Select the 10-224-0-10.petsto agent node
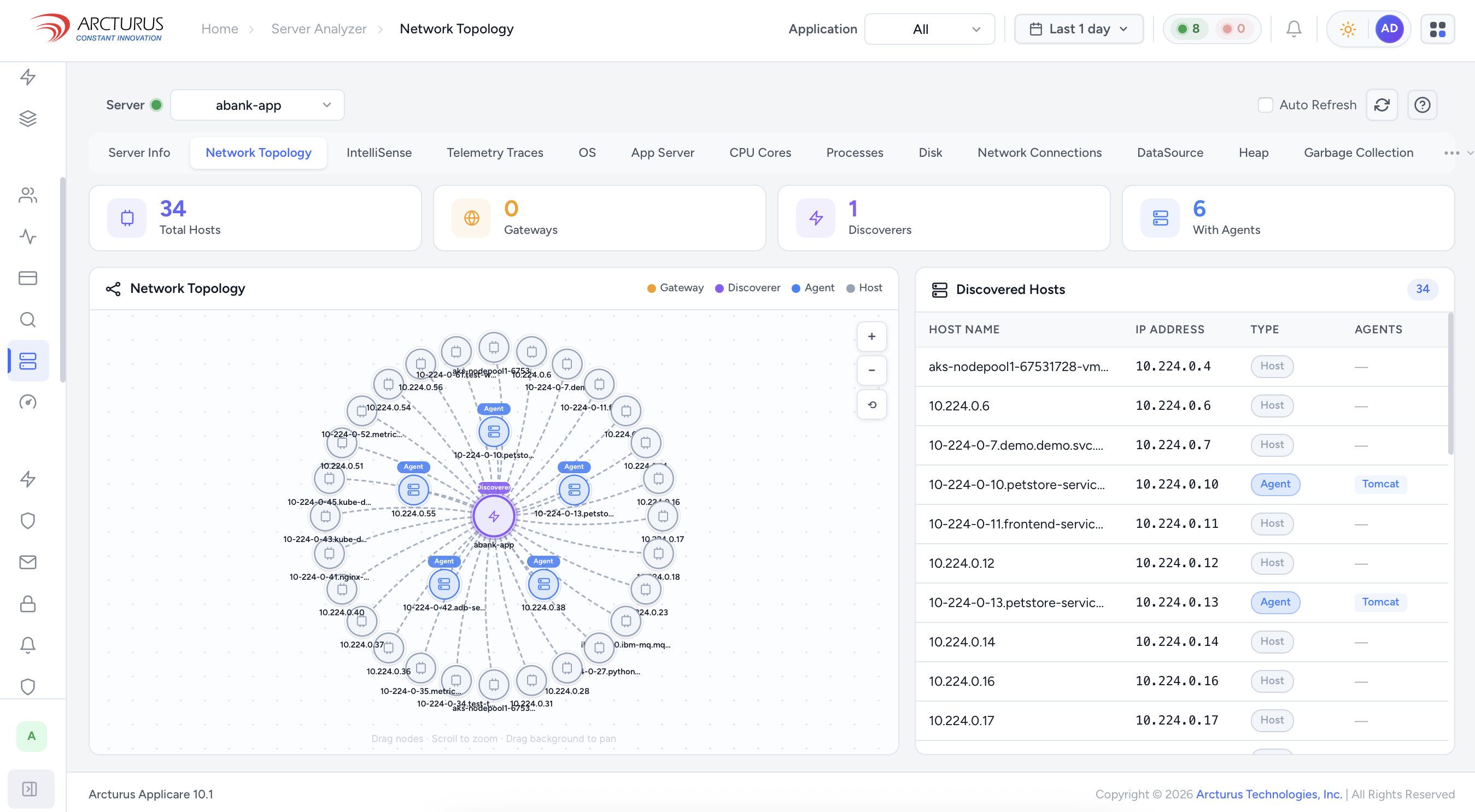Image resolution: width=1475 pixels, height=812 pixels. coord(494,431)
